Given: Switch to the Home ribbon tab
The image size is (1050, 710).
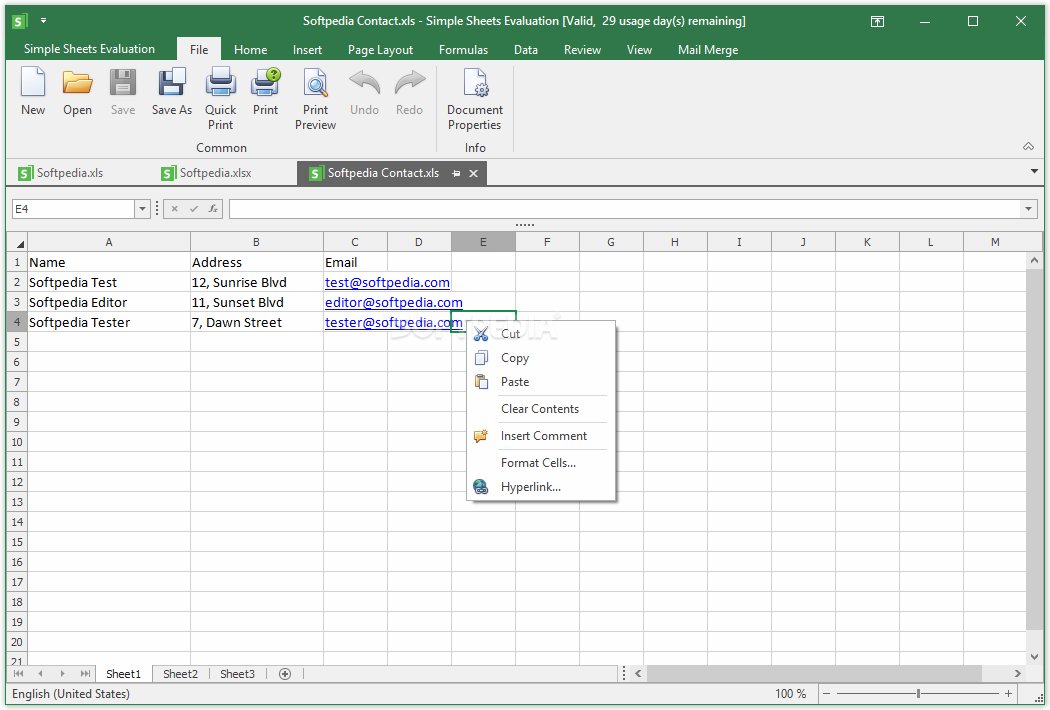Looking at the screenshot, I should click(250, 50).
